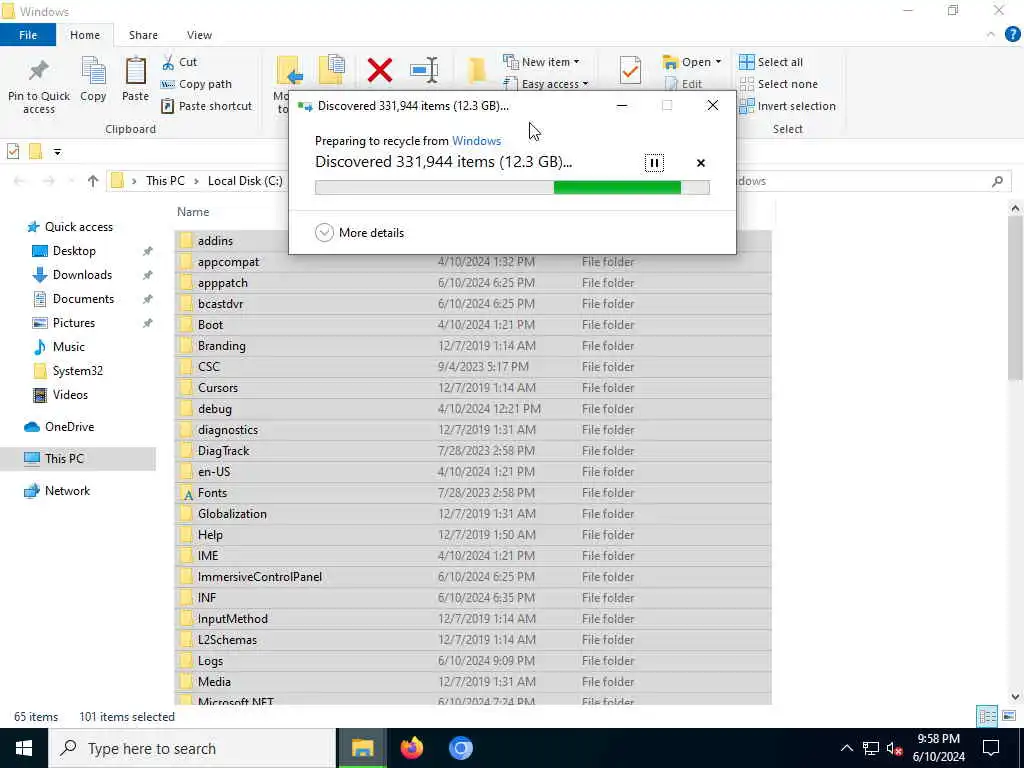
Task: Open the Easy access dropdown
Action: coord(546,84)
